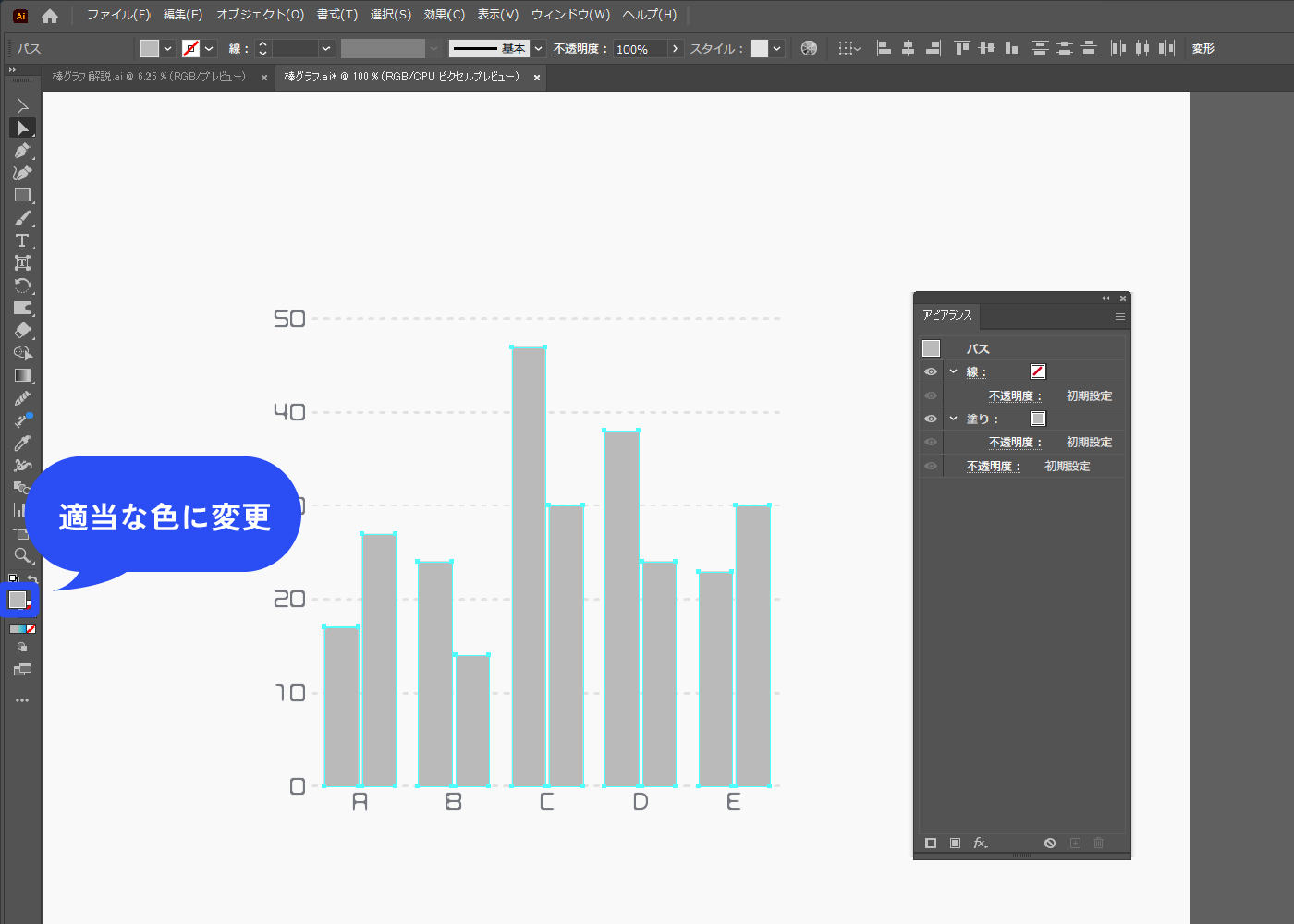Screen dimensions: 1294x924
Task: Collapse the 線 row chevron in Appearance
Action: pyautogui.click(x=953, y=371)
